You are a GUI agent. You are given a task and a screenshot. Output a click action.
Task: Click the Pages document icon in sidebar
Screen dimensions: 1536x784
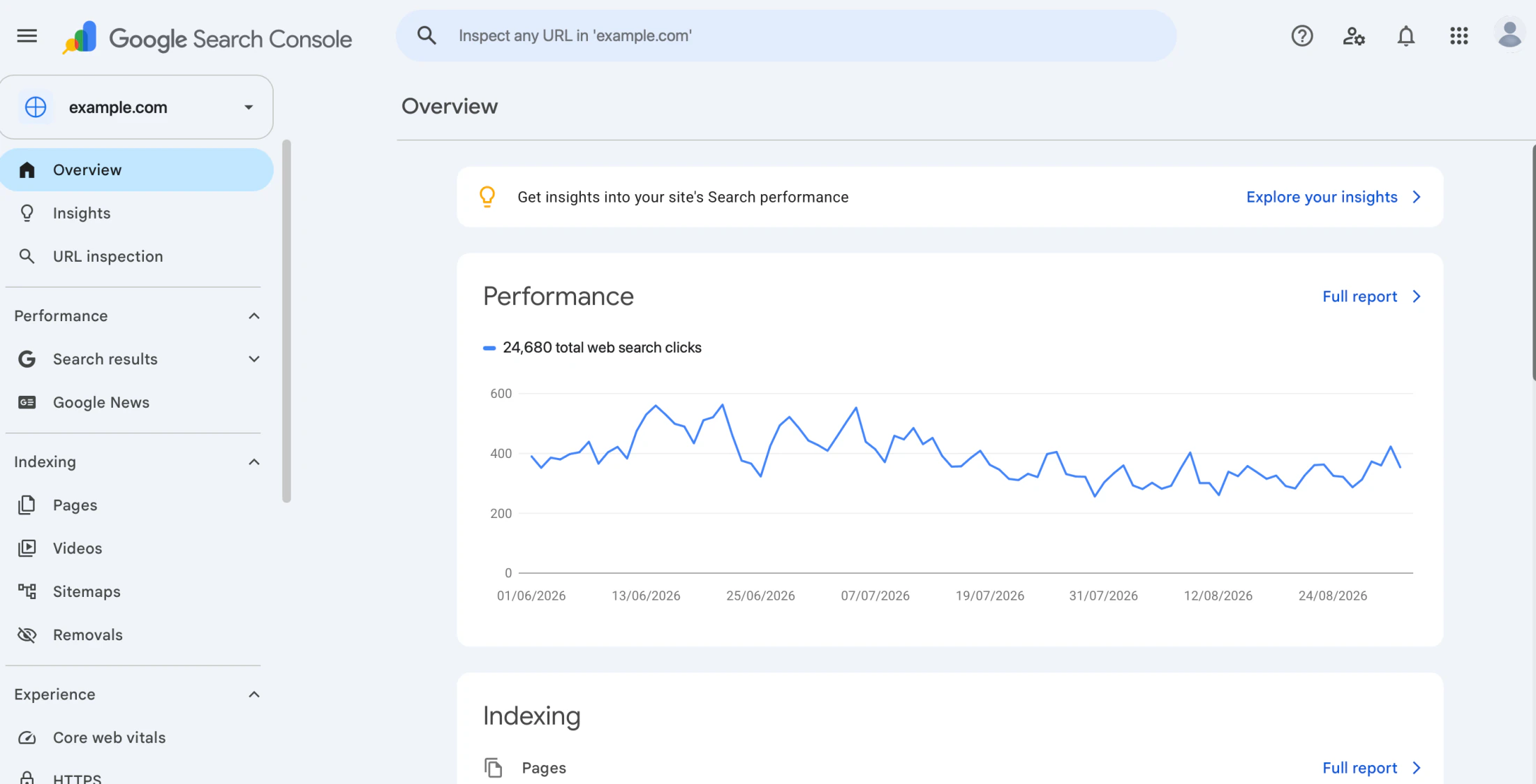click(27, 505)
